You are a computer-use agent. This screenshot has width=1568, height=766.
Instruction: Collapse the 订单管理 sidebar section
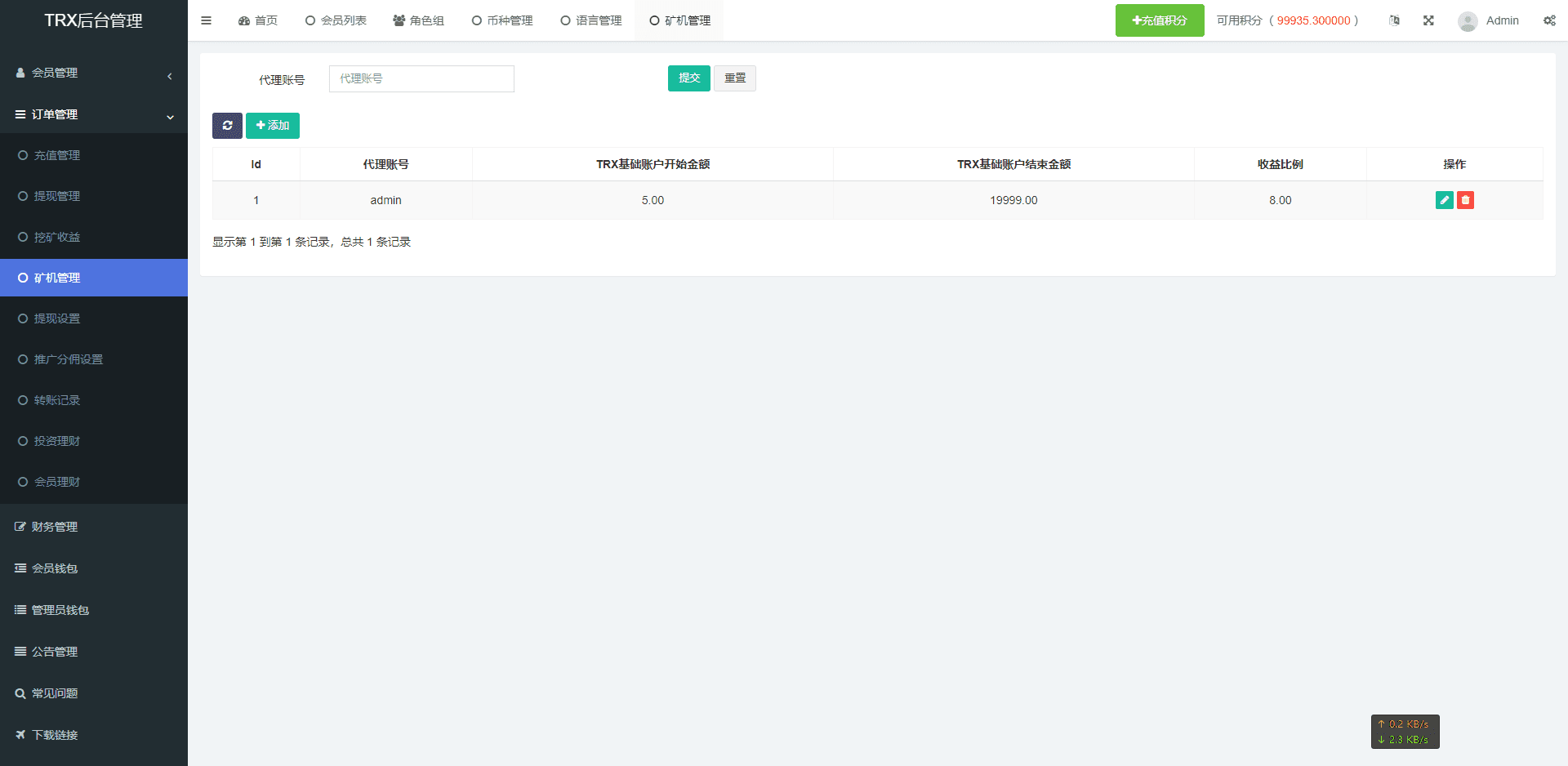[94, 114]
